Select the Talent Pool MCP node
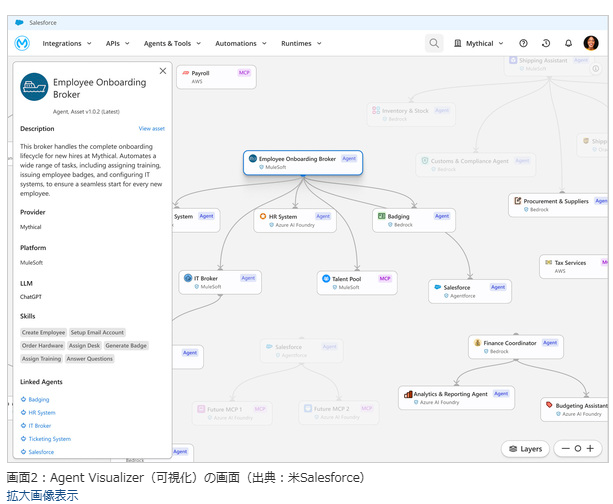613x504 pixels. click(x=357, y=283)
